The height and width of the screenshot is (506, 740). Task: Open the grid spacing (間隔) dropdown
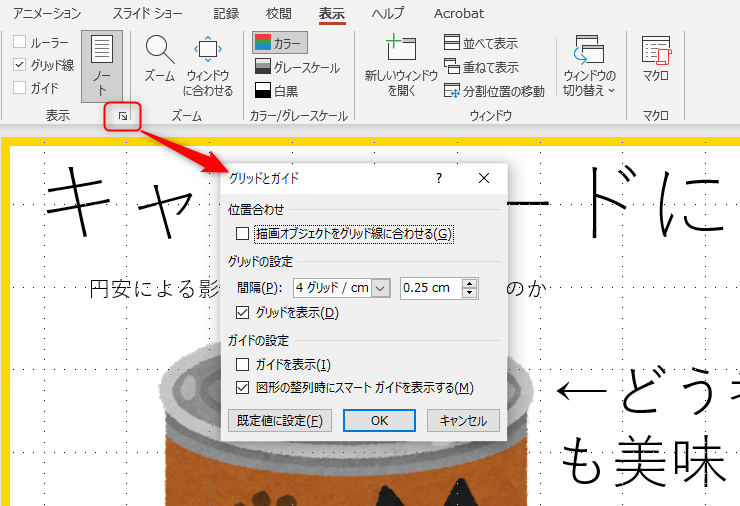[380, 288]
